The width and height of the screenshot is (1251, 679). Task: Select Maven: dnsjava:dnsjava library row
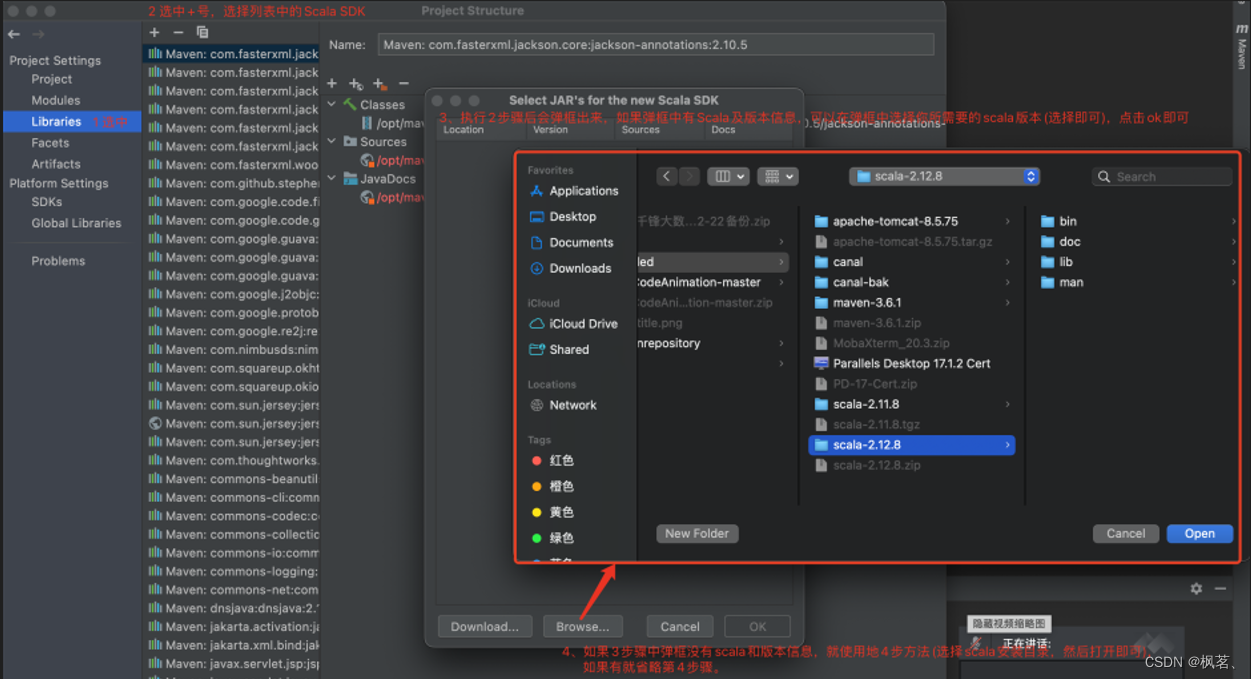pyautogui.click(x=232, y=608)
